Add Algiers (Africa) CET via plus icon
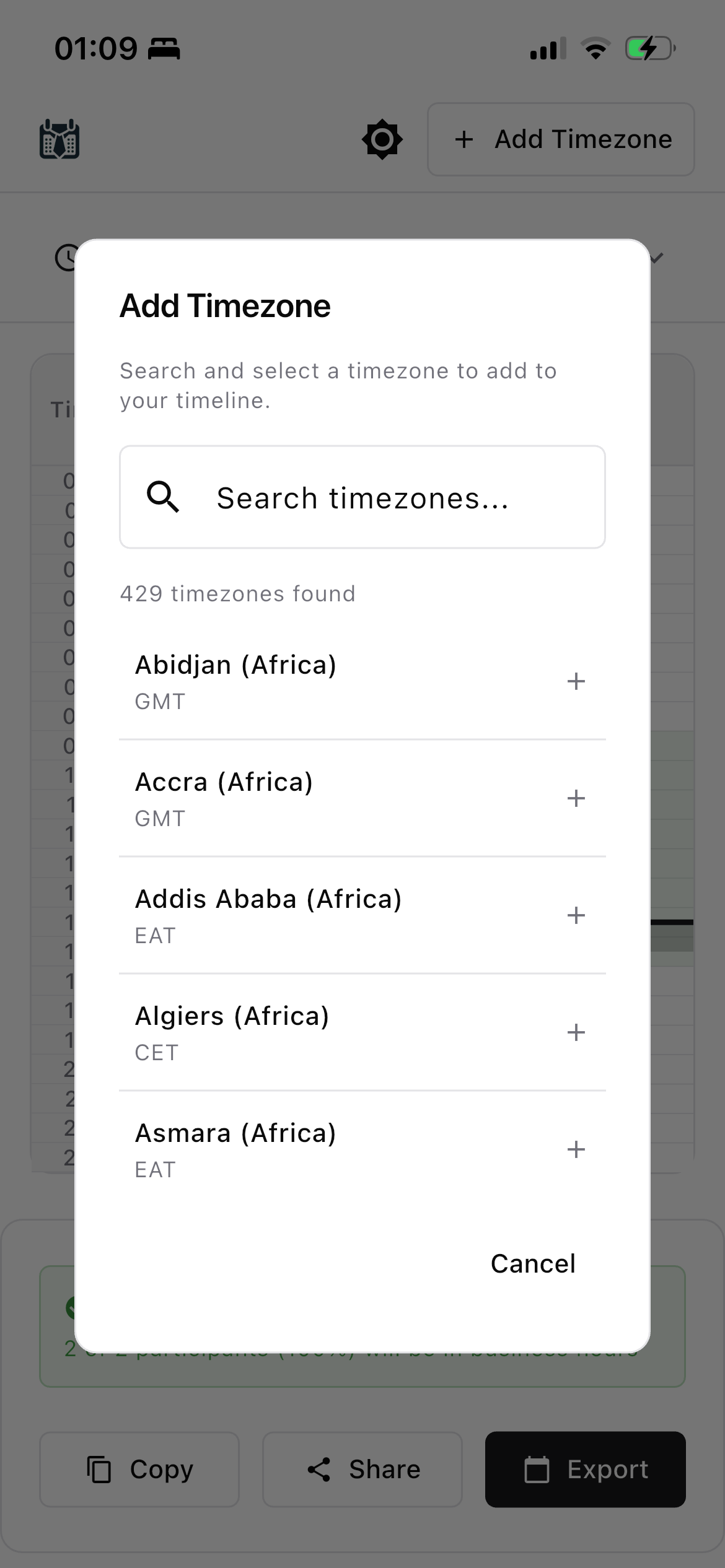This screenshot has width=725, height=1568. (576, 1032)
